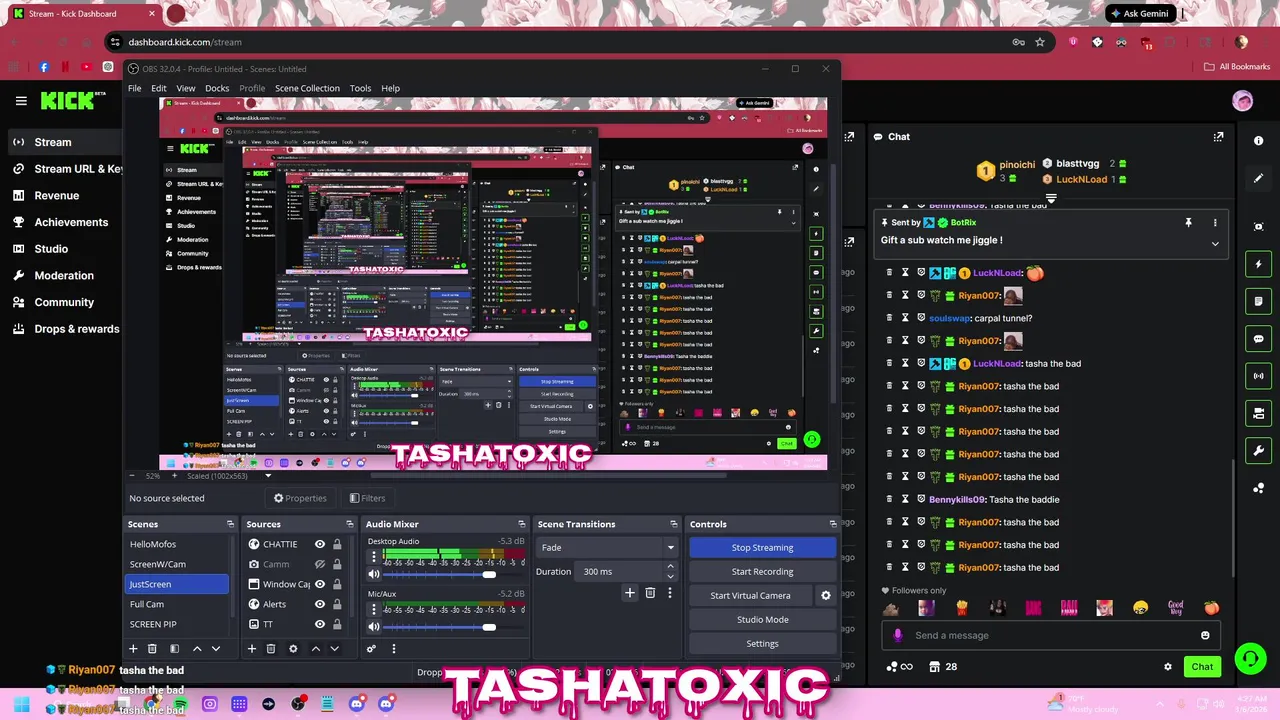Delete selected source with Sources trash icon
This screenshot has width=1280, height=720.
(x=271, y=649)
